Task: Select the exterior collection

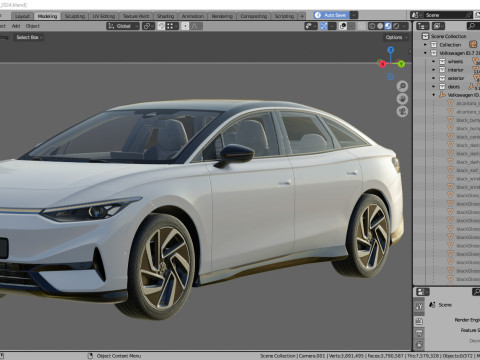Action: (x=456, y=78)
